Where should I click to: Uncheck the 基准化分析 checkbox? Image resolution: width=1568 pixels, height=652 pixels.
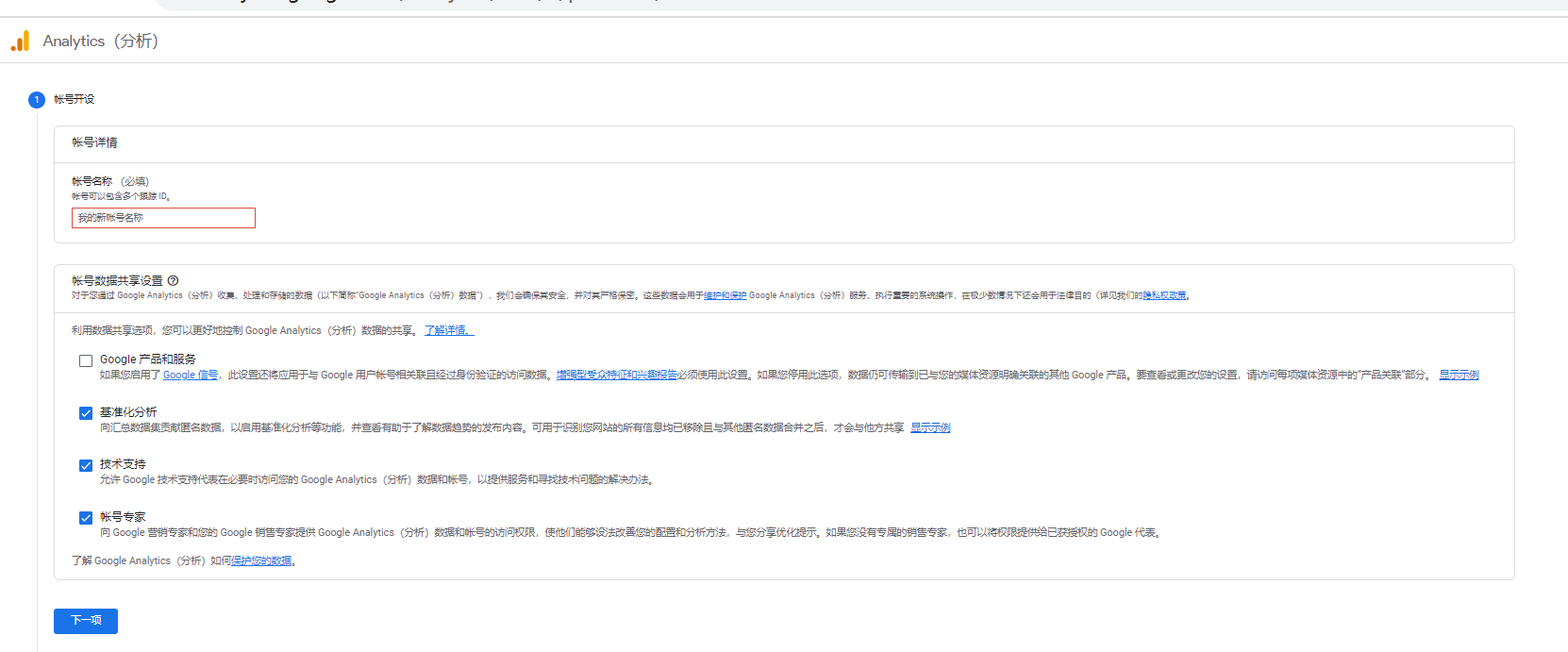[86, 413]
